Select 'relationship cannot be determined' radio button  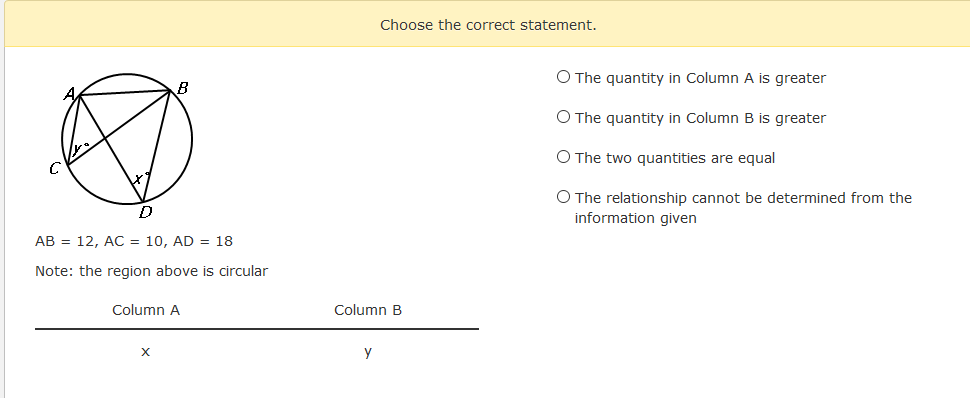coord(563,197)
